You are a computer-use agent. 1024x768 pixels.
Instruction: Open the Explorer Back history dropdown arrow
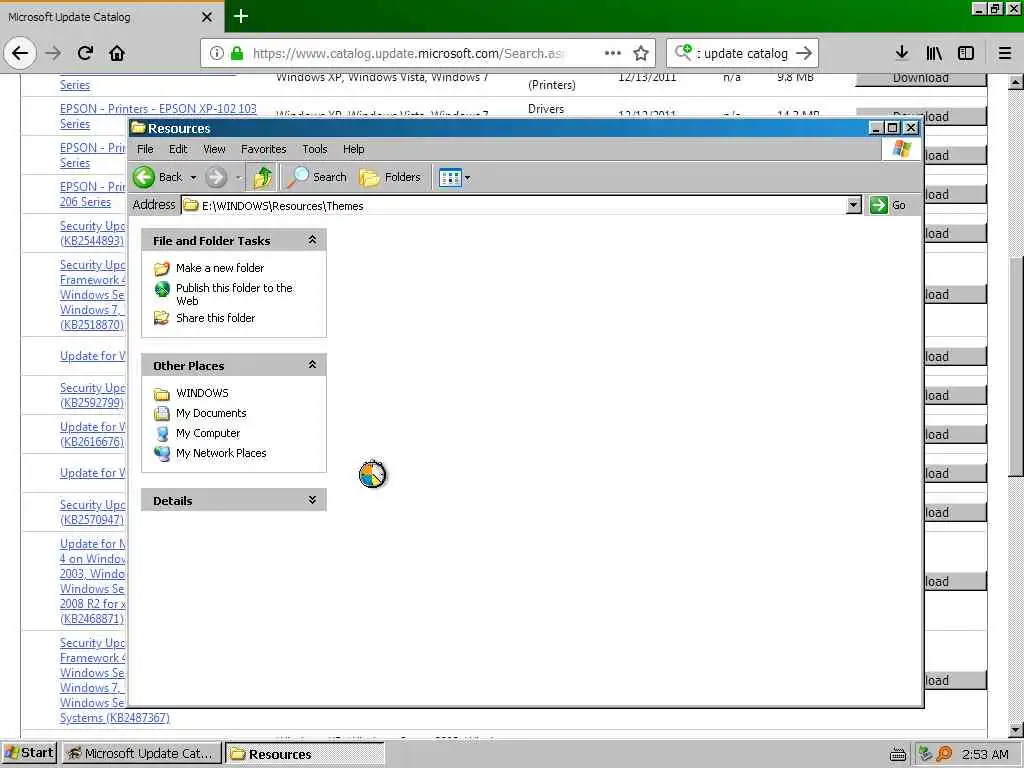[x=193, y=177]
